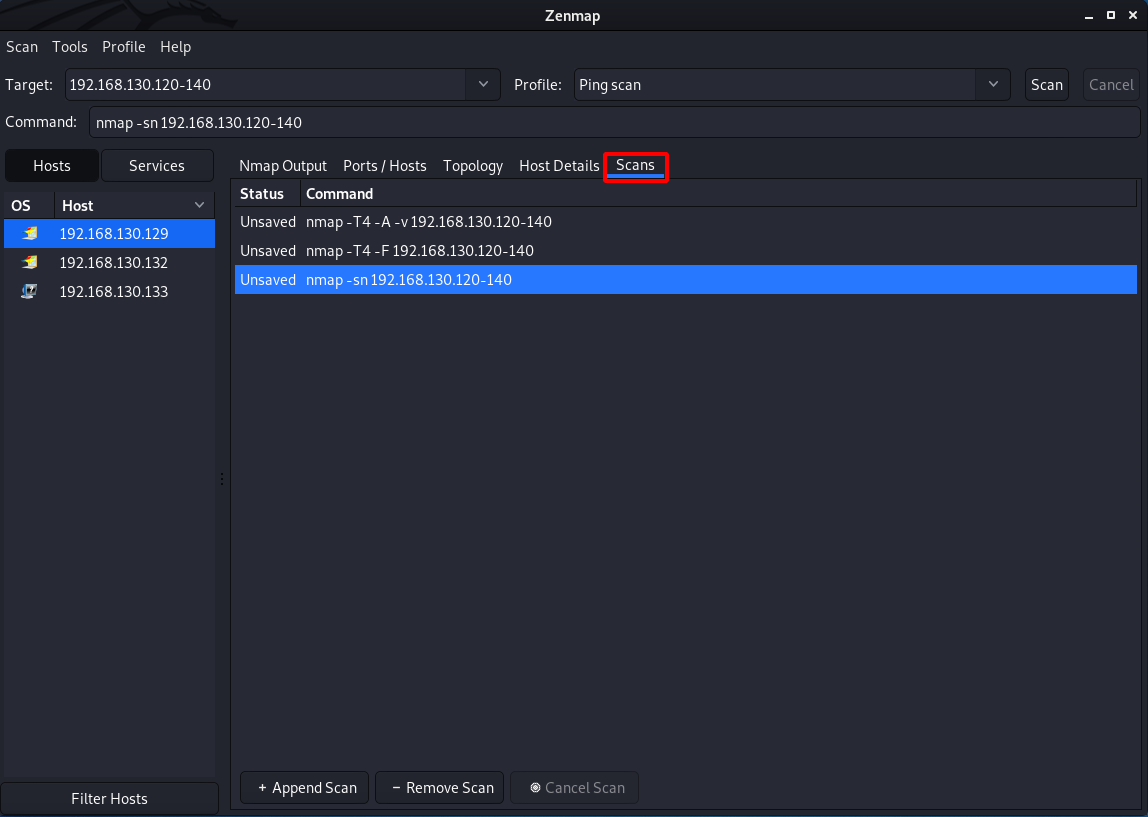
Task: Select the Scans tab
Action: [636, 165]
